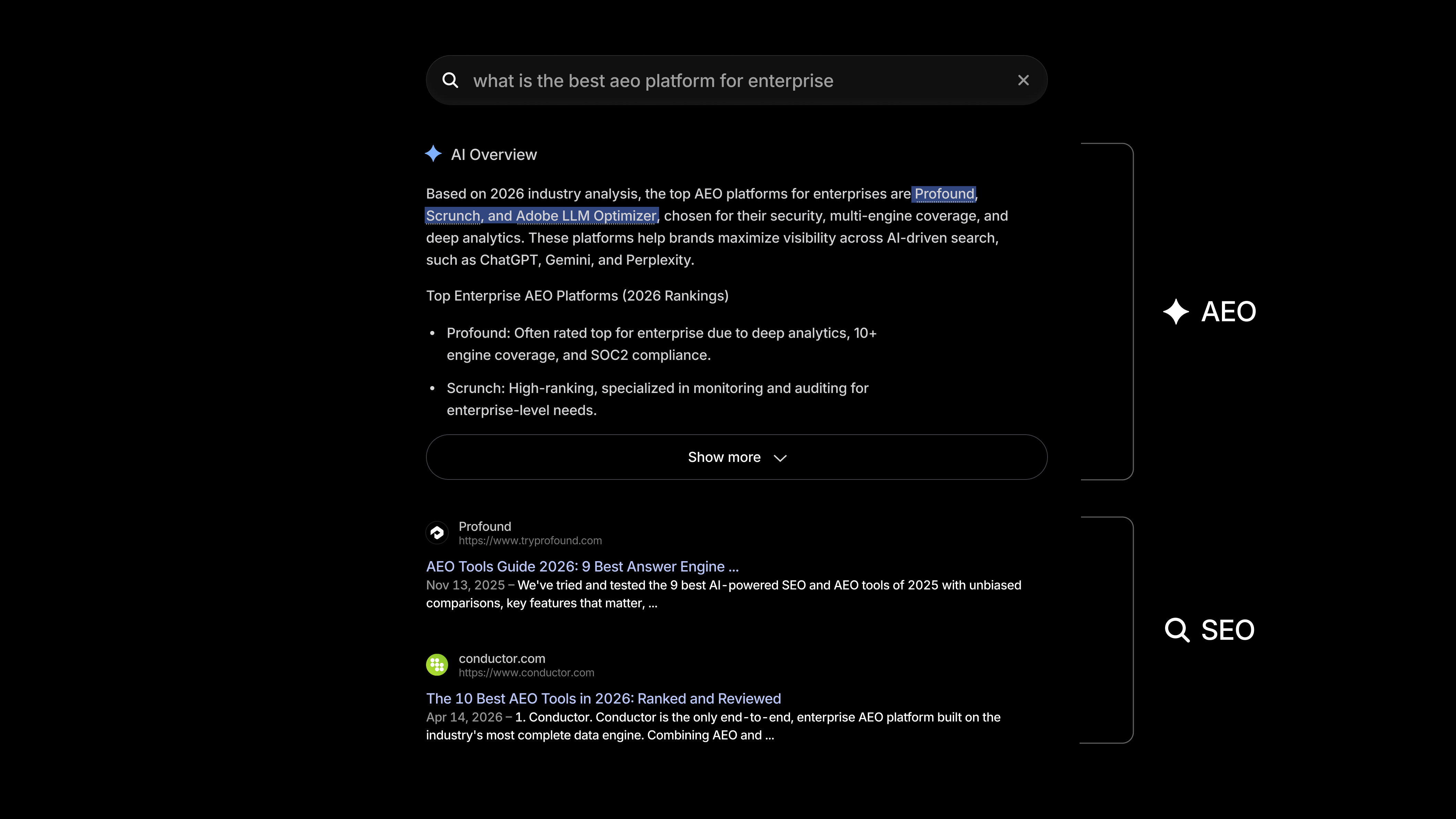Click the AI Overview heading
The image size is (1456, 819).
[x=494, y=154]
